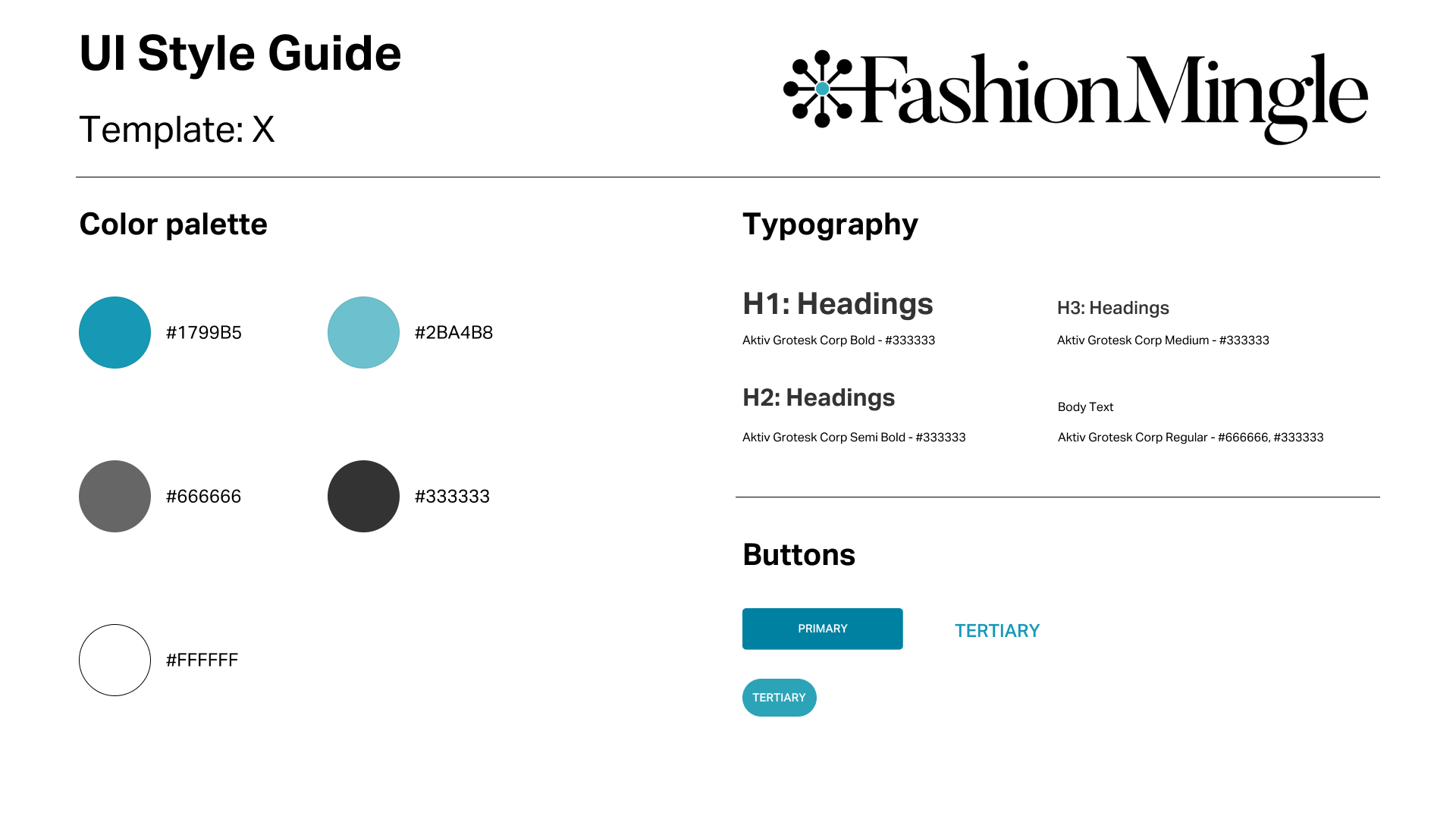The height and width of the screenshot is (819, 1456).
Task: Click the "Color palette" section heading
Action: (x=174, y=224)
